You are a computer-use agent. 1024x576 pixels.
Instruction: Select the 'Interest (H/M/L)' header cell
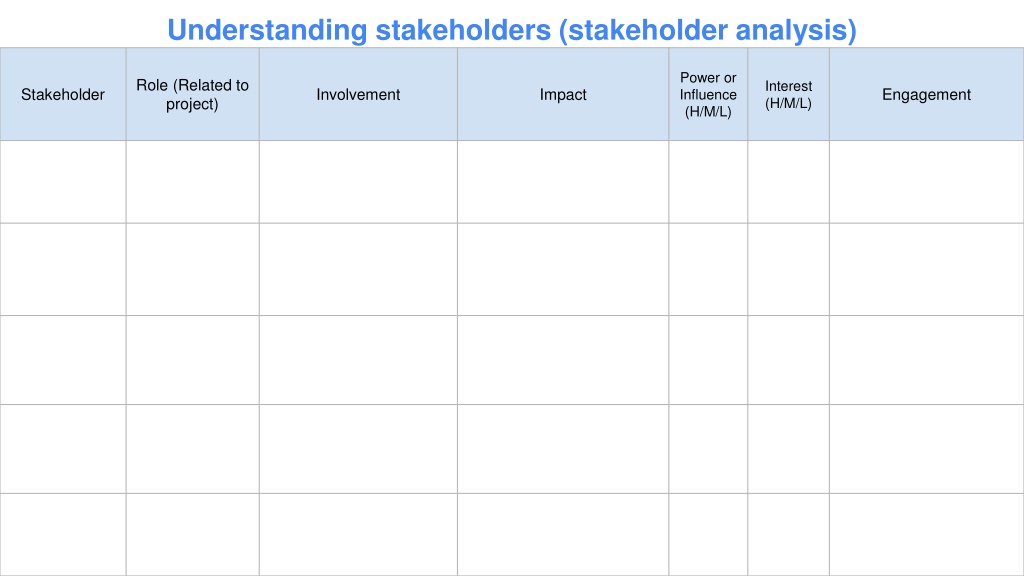coord(788,94)
